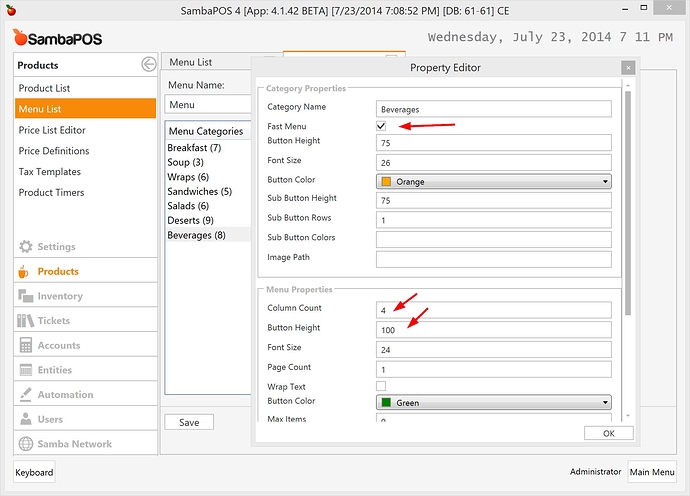Open the Users section

85,419
